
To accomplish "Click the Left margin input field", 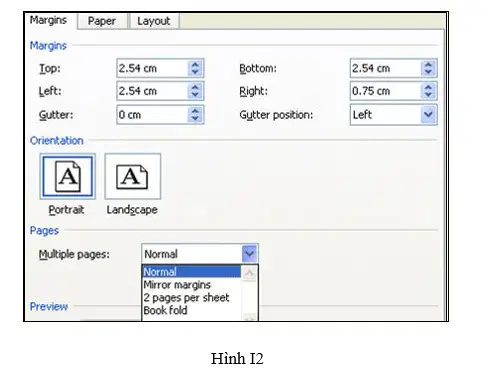I will click(x=152, y=91).
